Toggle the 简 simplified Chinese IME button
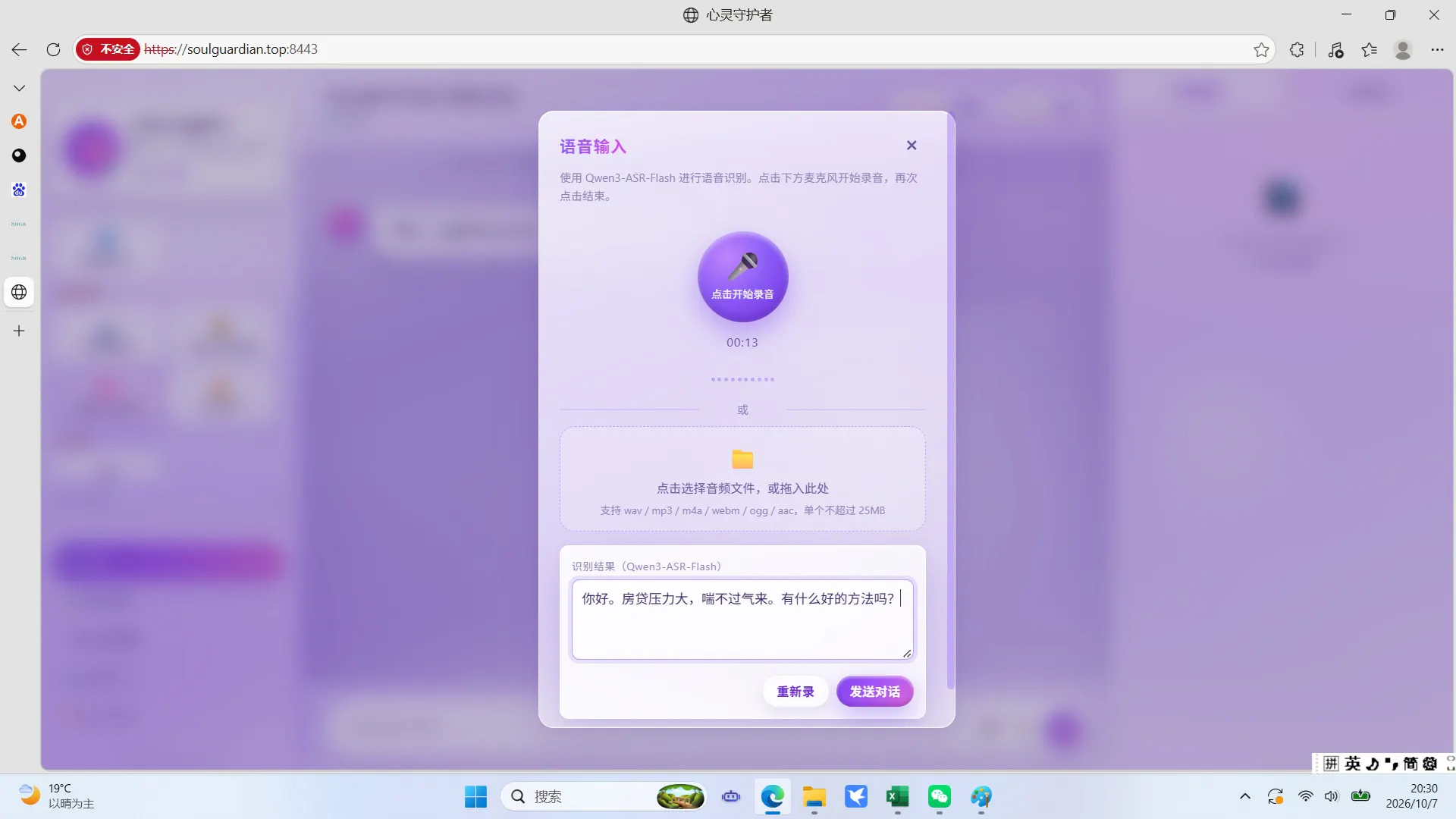This screenshot has width=1456, height=819. point(1410,764)
